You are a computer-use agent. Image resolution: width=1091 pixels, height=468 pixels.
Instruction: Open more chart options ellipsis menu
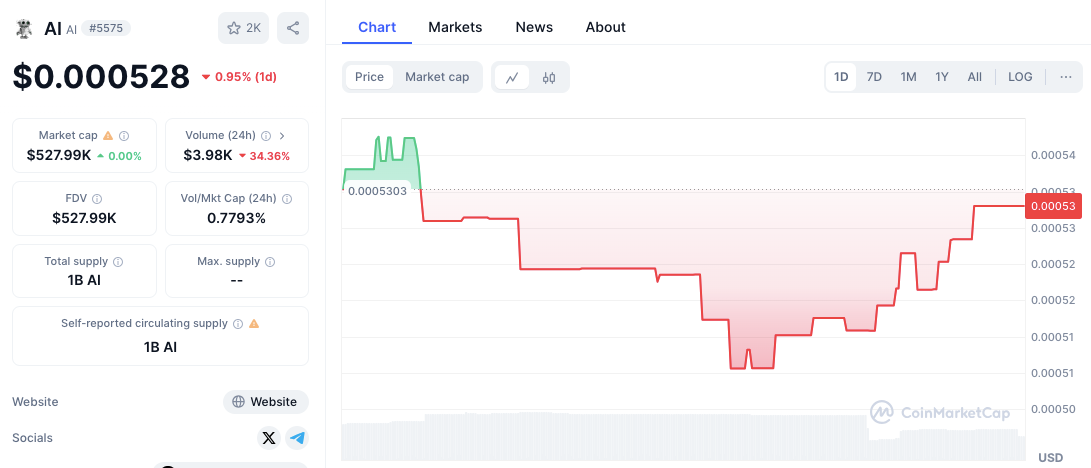click(x=1065, y=77)
